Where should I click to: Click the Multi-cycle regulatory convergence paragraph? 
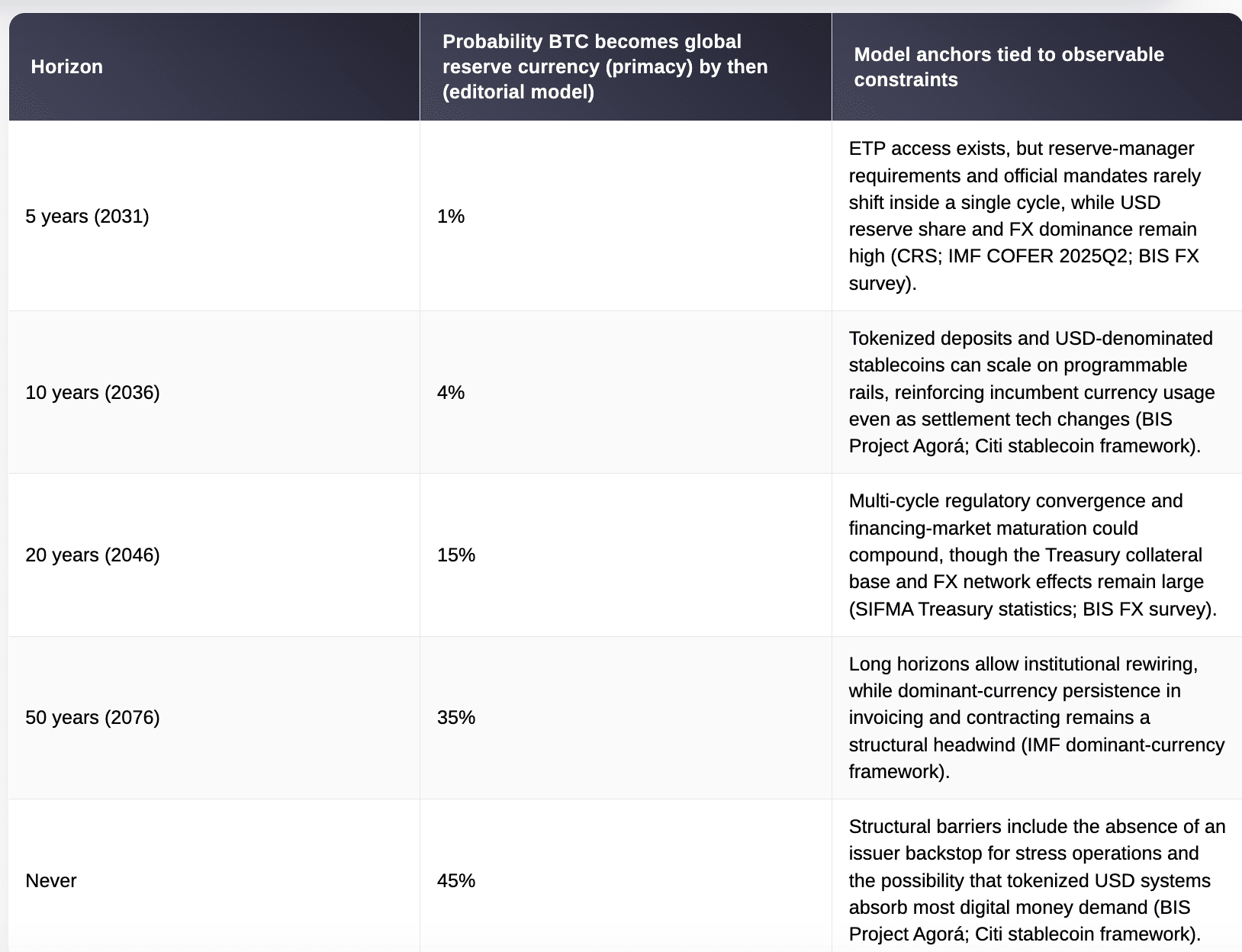1032,555
